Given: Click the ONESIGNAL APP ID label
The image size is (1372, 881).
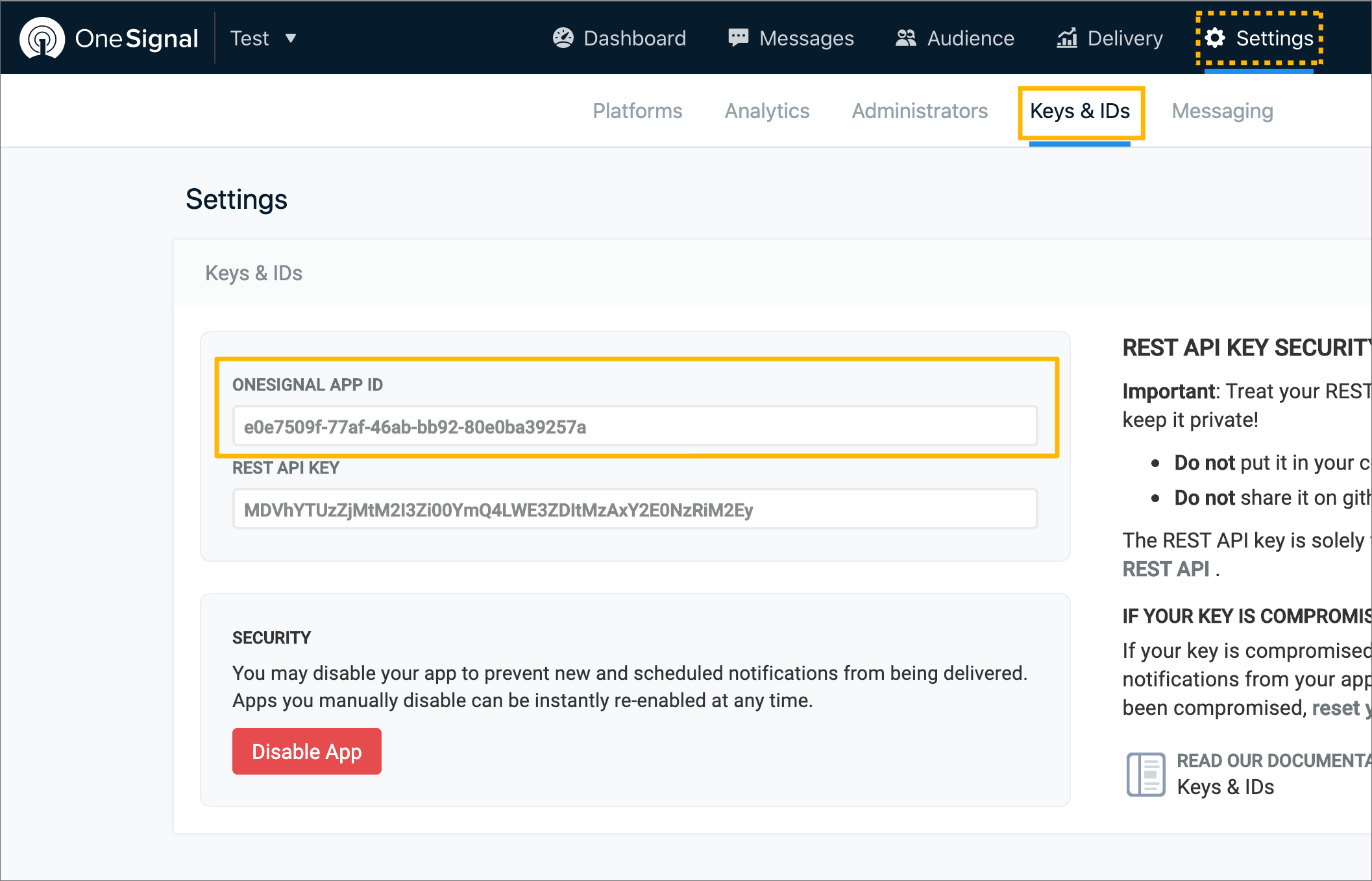Looking at the screenshot, I should [x=307, y=385].
